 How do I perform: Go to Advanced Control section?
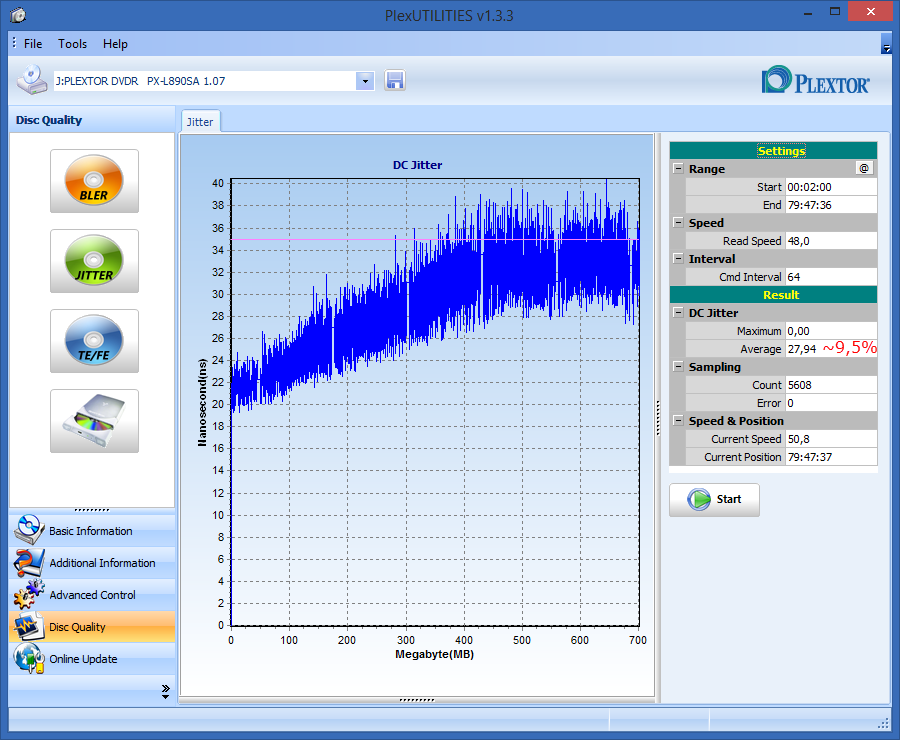click(92, 595)
